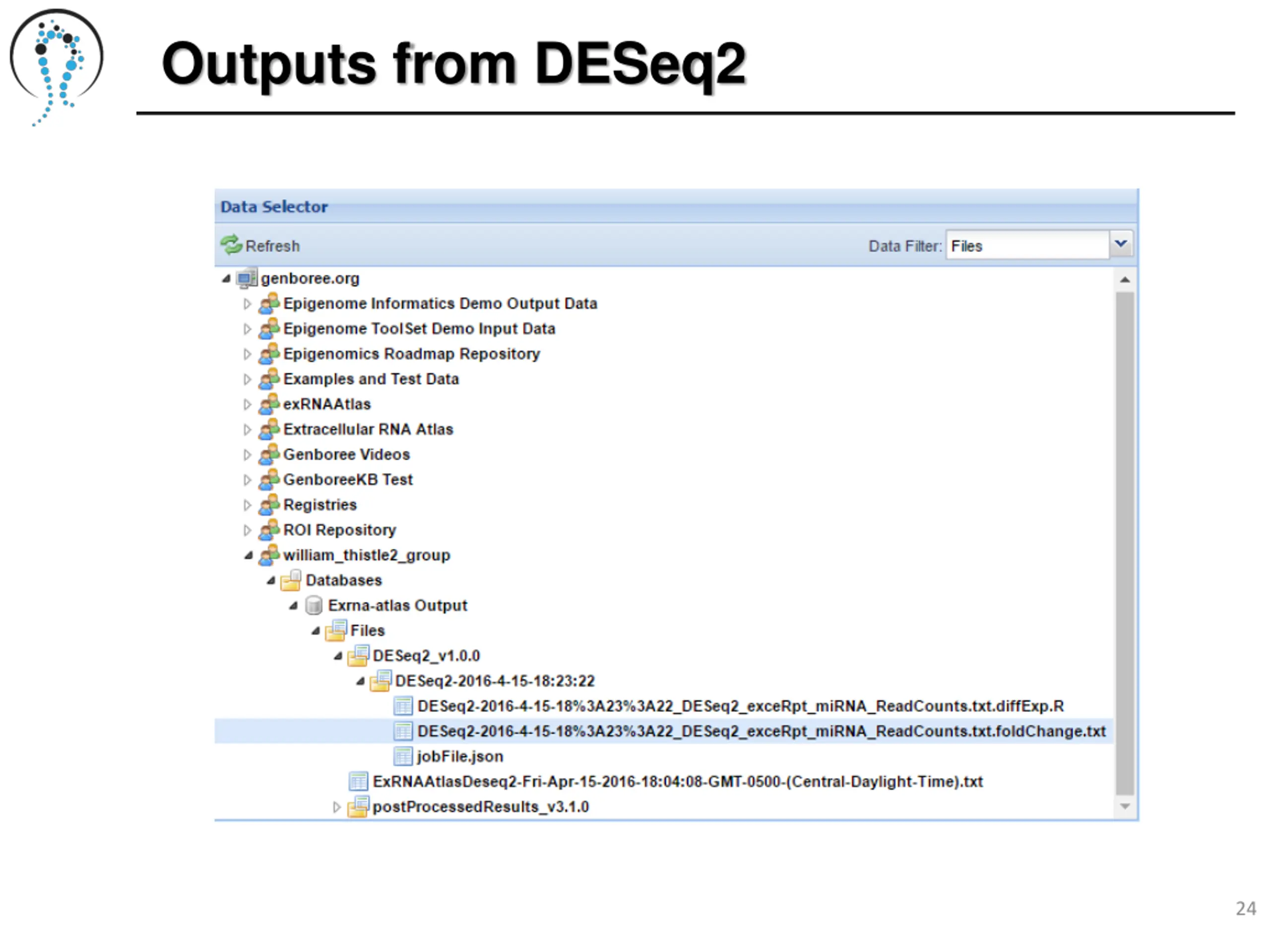Image resolution: width=1270 pixels, height=952 pixels.
Task: Expand the ROI Repository group
Action: tap(247, 531)
